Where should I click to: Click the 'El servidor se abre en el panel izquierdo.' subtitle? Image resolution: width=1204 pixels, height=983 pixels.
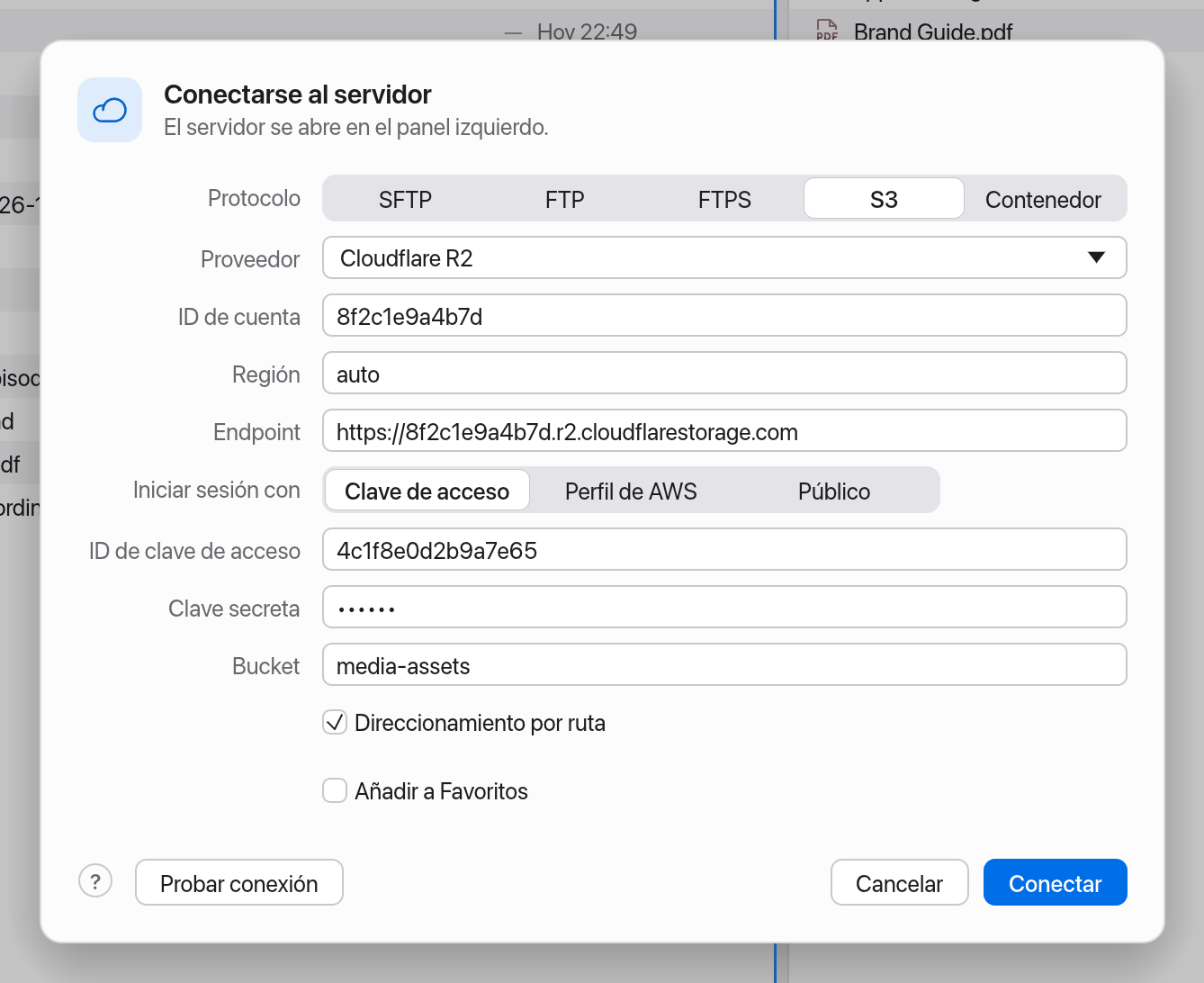click(356, 127)
